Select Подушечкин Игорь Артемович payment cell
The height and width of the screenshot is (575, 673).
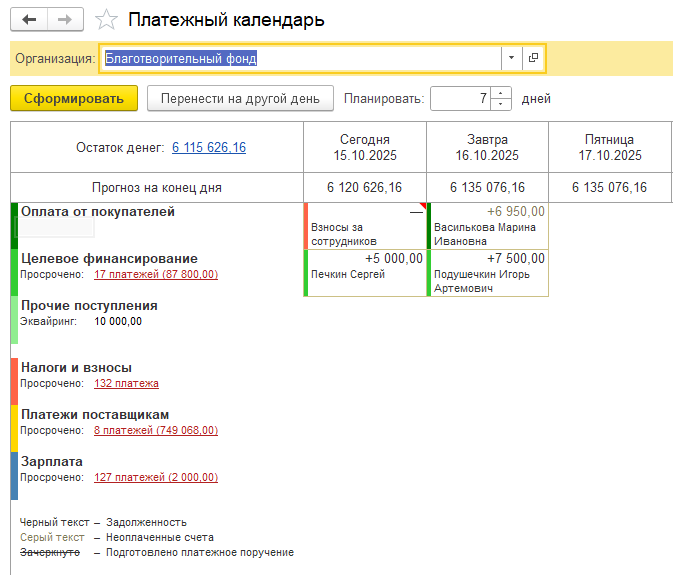click(488, 272)
